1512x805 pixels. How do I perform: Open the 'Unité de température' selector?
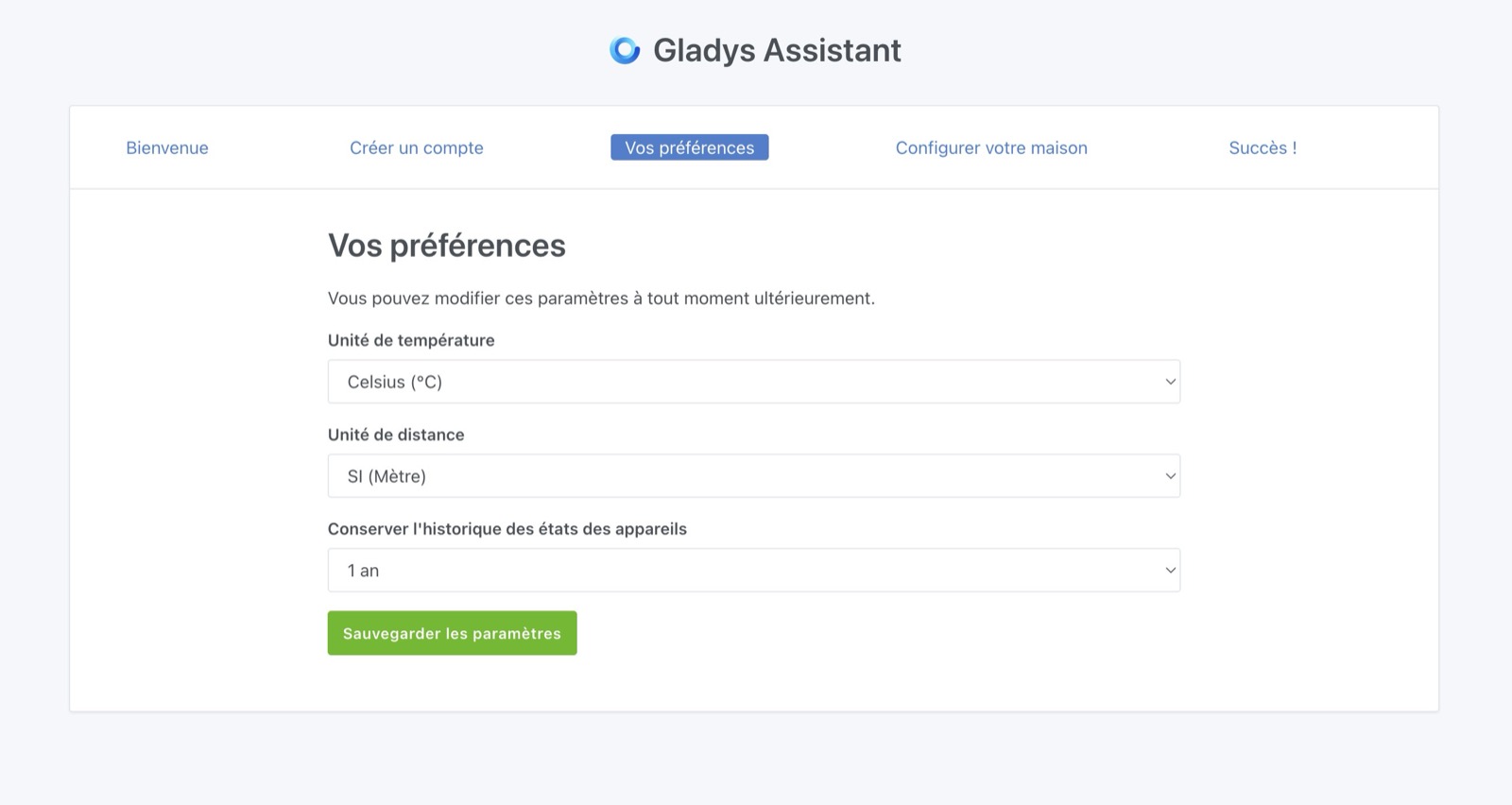[754, 382]
